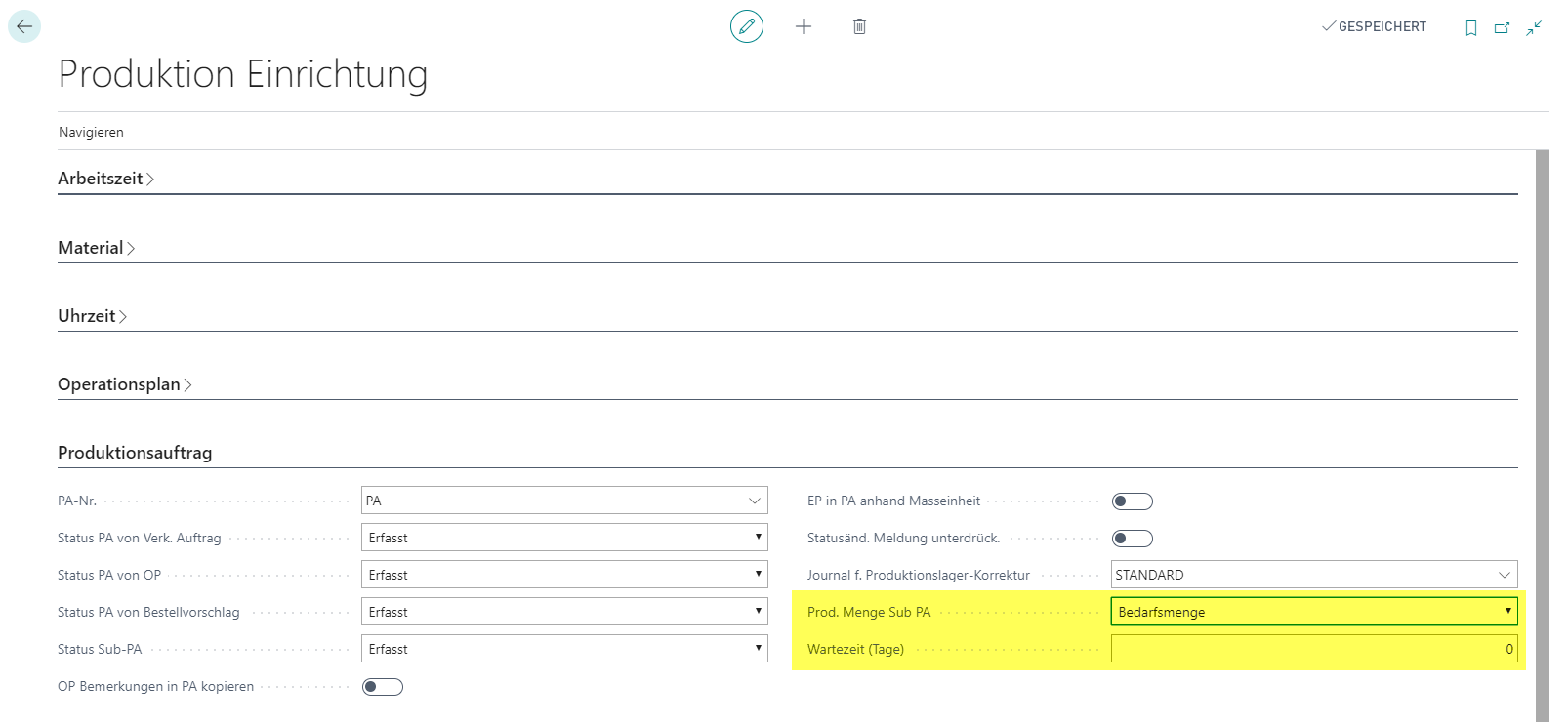This screenshot has height=722, width=1568.
Task: Click the Status Sub-PA label
Action: point(100,649)
